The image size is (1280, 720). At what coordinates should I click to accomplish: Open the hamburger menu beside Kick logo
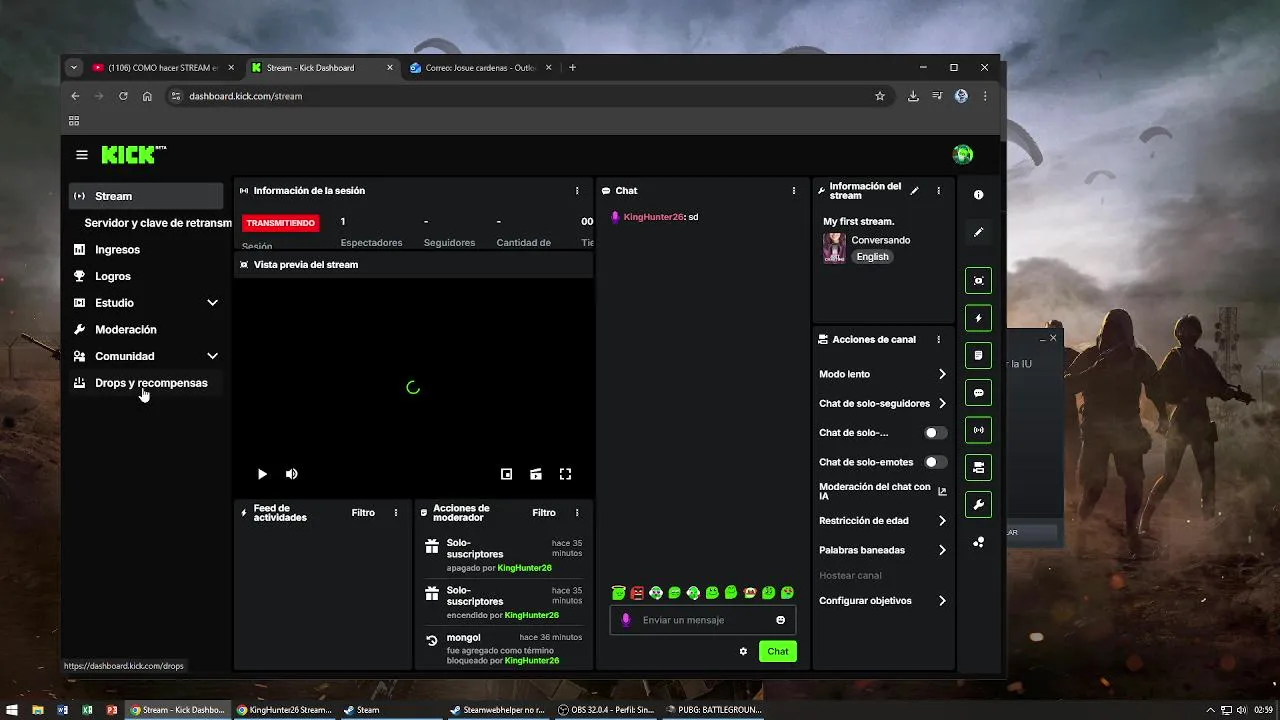(82, 155)
